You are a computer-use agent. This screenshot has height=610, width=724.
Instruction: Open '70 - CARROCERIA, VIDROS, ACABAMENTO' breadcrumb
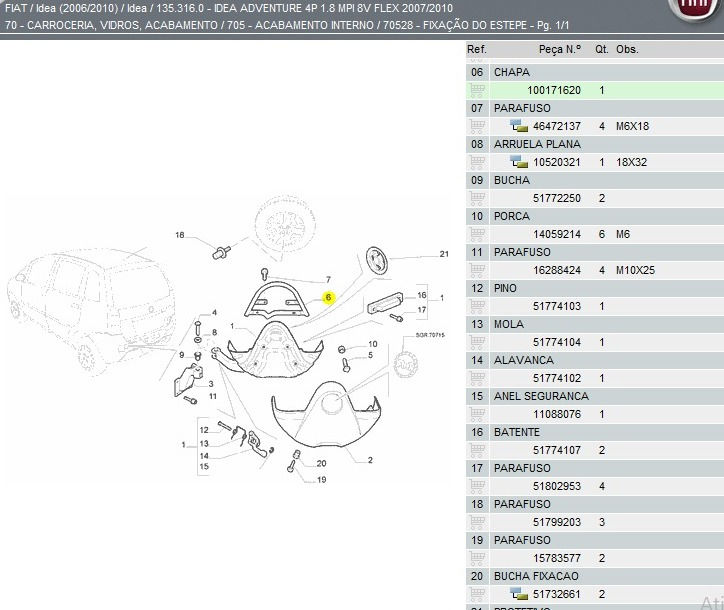tap(113, 25)
